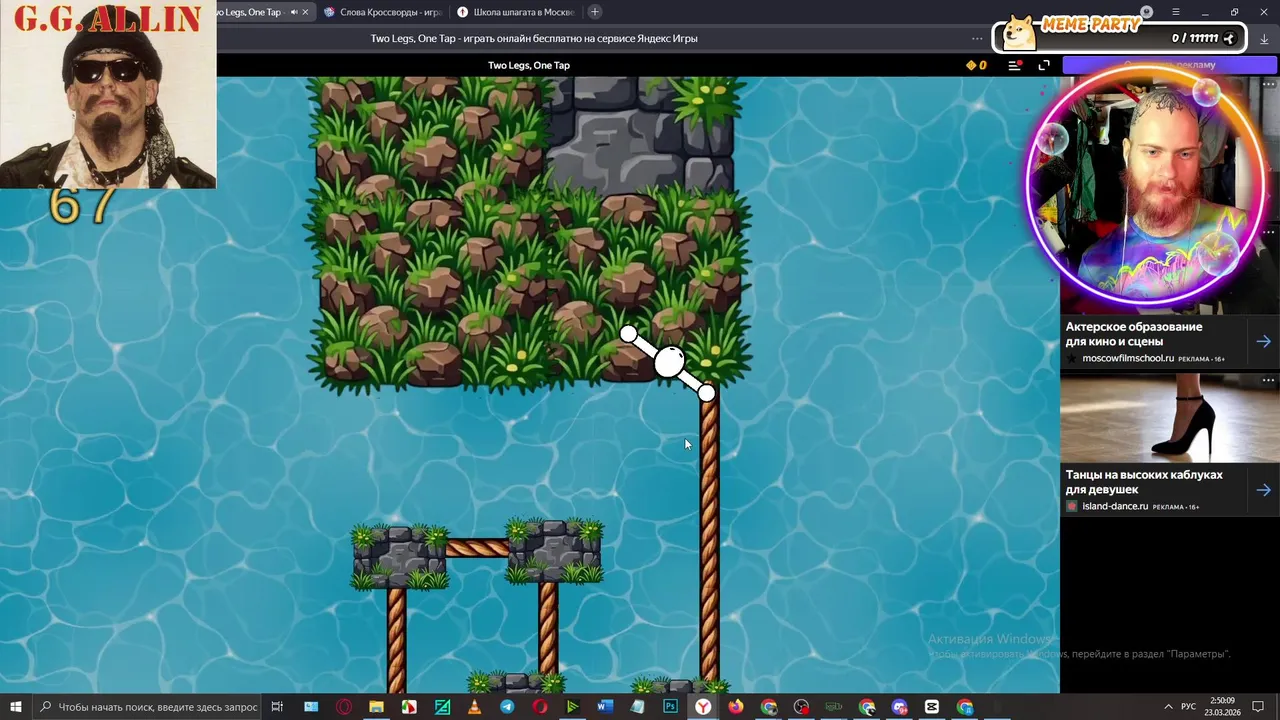Switch to the Yandex Browser taskbar icon

pyautogui.click(x=703, y=707)
